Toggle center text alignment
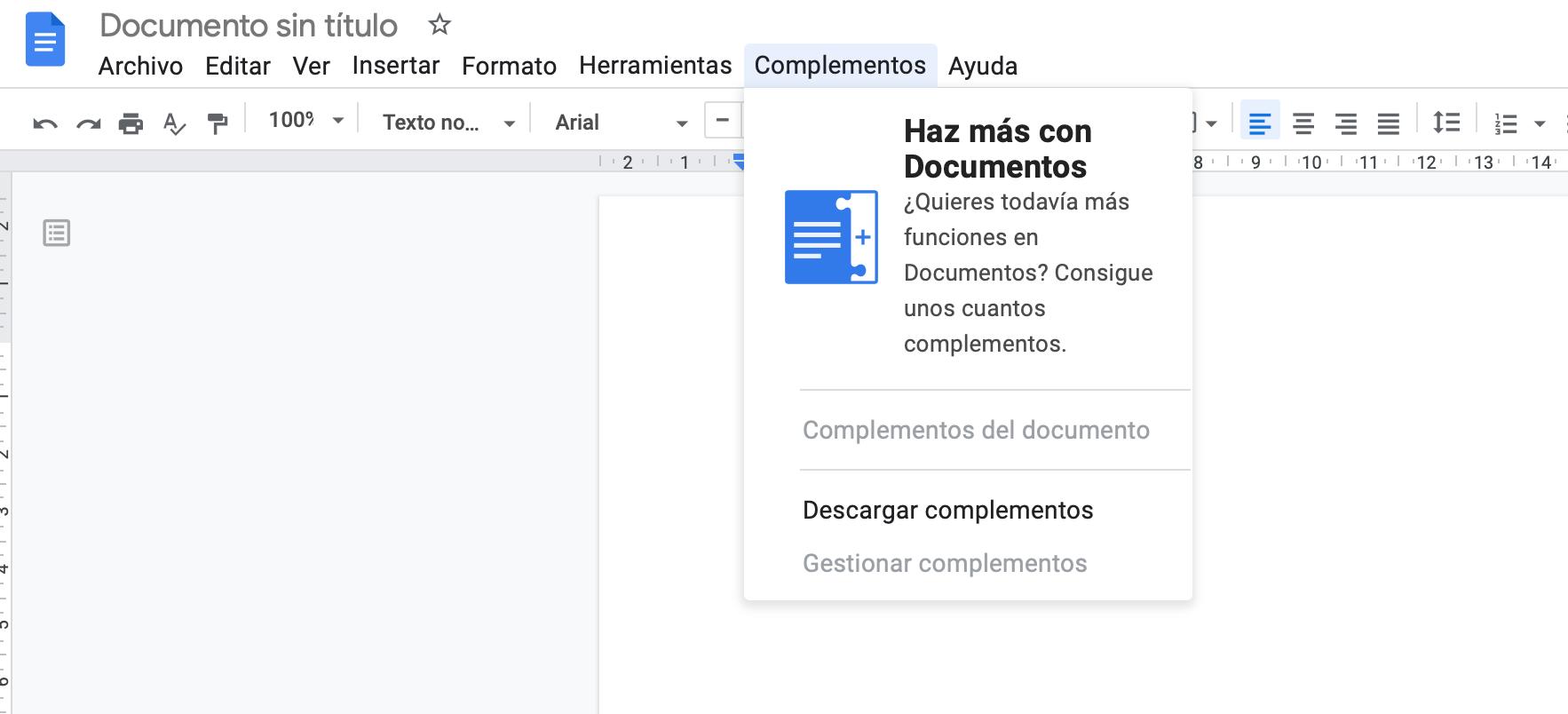The width and height of the screenshot is (1568, 714). [1303, 123]
